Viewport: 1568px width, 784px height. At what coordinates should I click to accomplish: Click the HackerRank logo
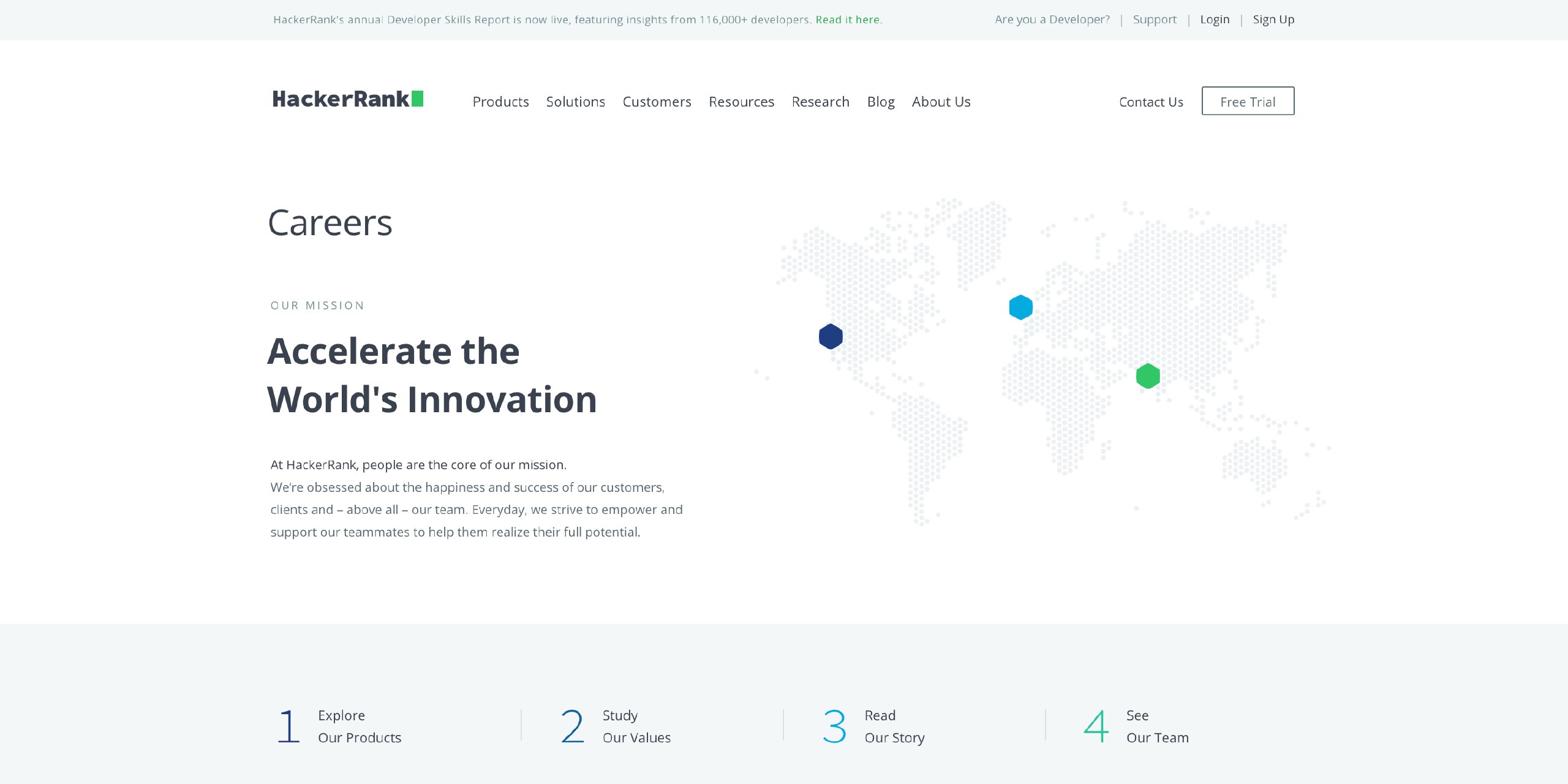click(x=348, y=99)
